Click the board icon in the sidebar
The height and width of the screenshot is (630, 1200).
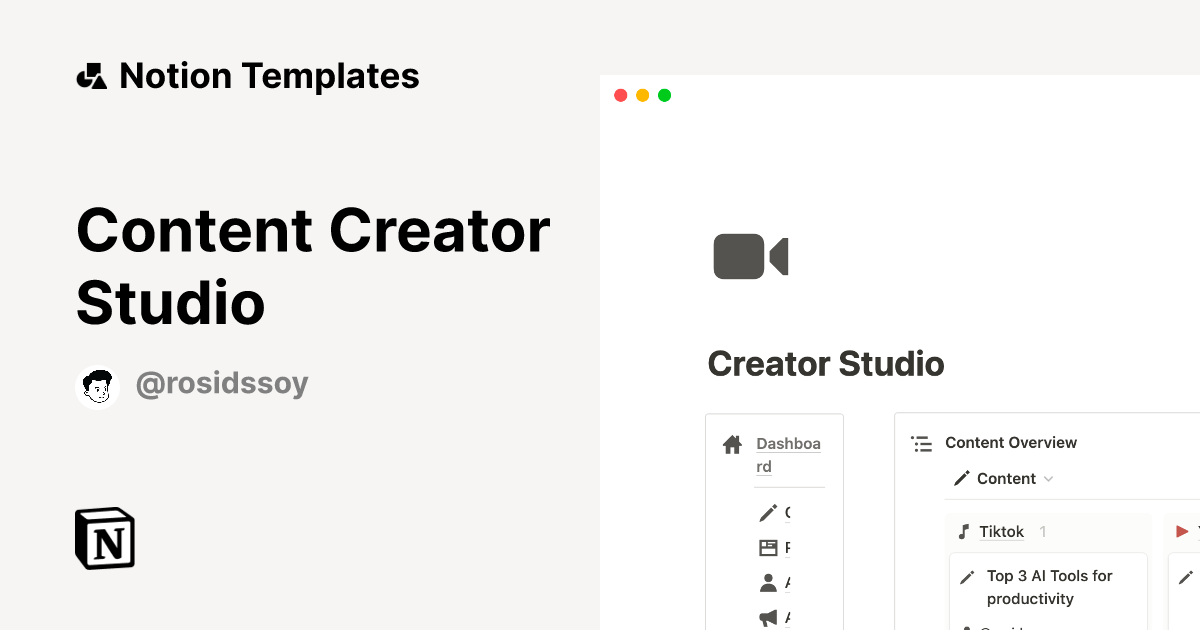pyautogui.click(x=770, y=547)
